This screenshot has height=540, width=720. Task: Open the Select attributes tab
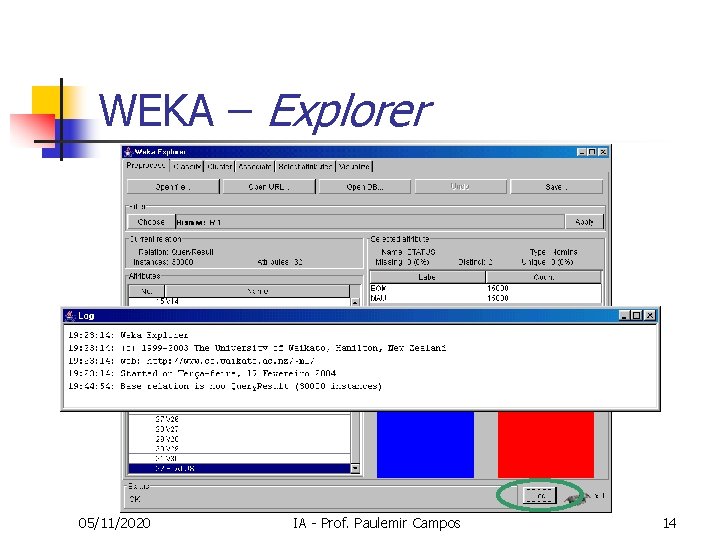pos(305,166)
